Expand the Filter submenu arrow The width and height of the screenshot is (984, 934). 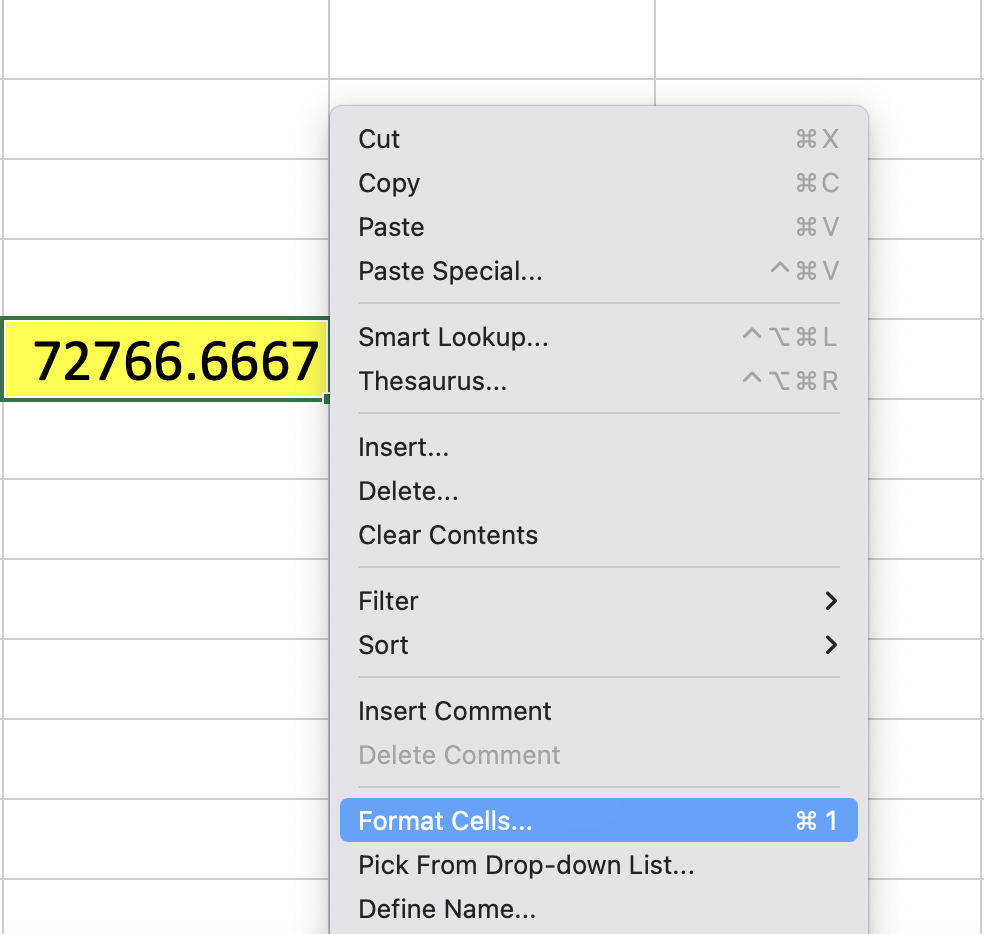tap(830, 601)
